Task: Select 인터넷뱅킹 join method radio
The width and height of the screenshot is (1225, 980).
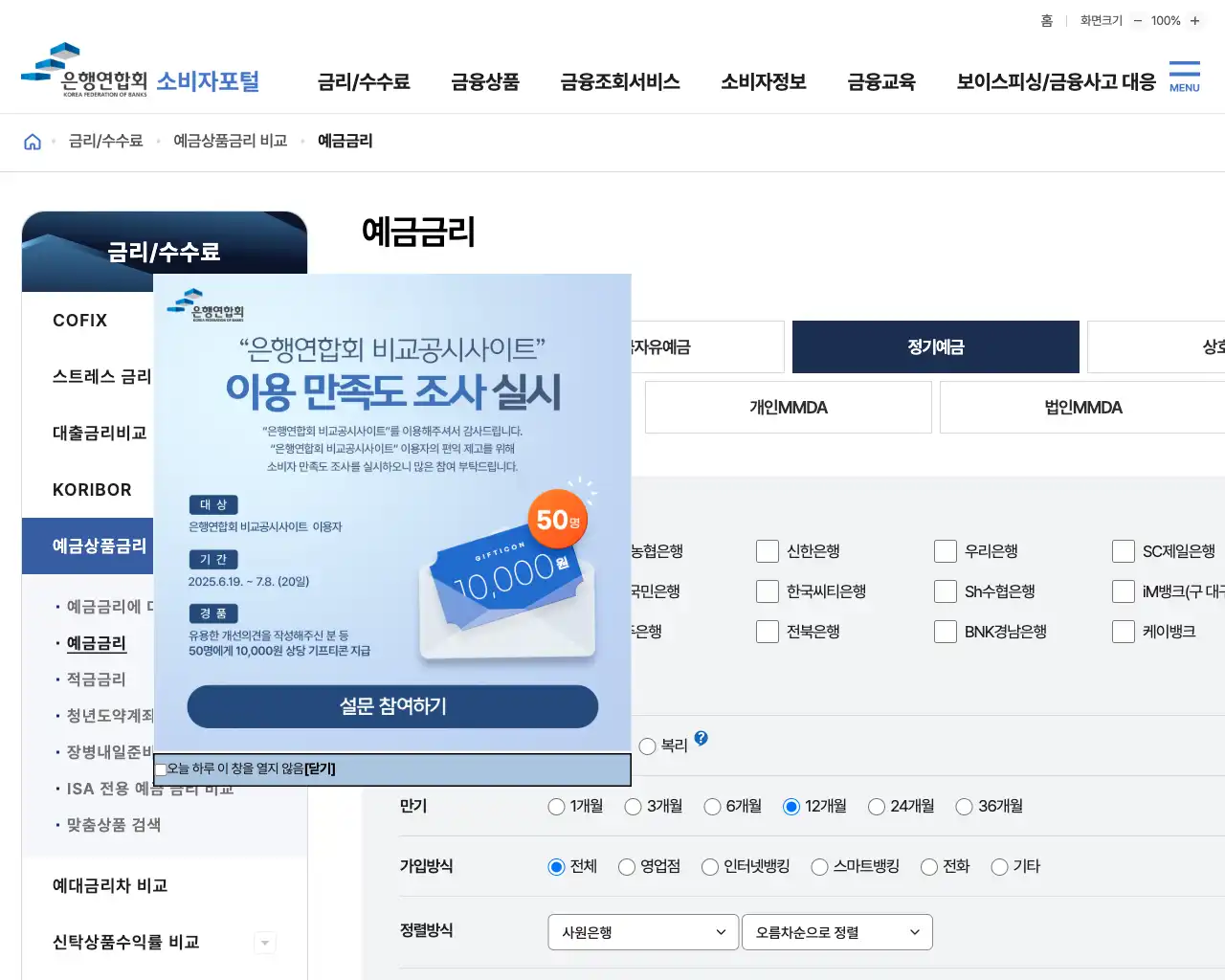Action: [x=710, y=867]
